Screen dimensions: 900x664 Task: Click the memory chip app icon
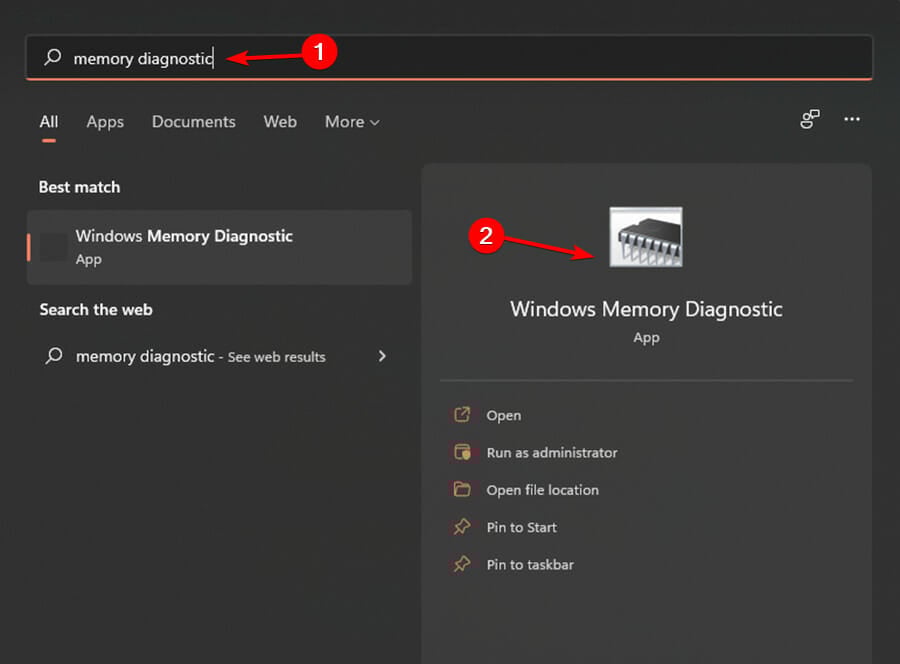646,236
